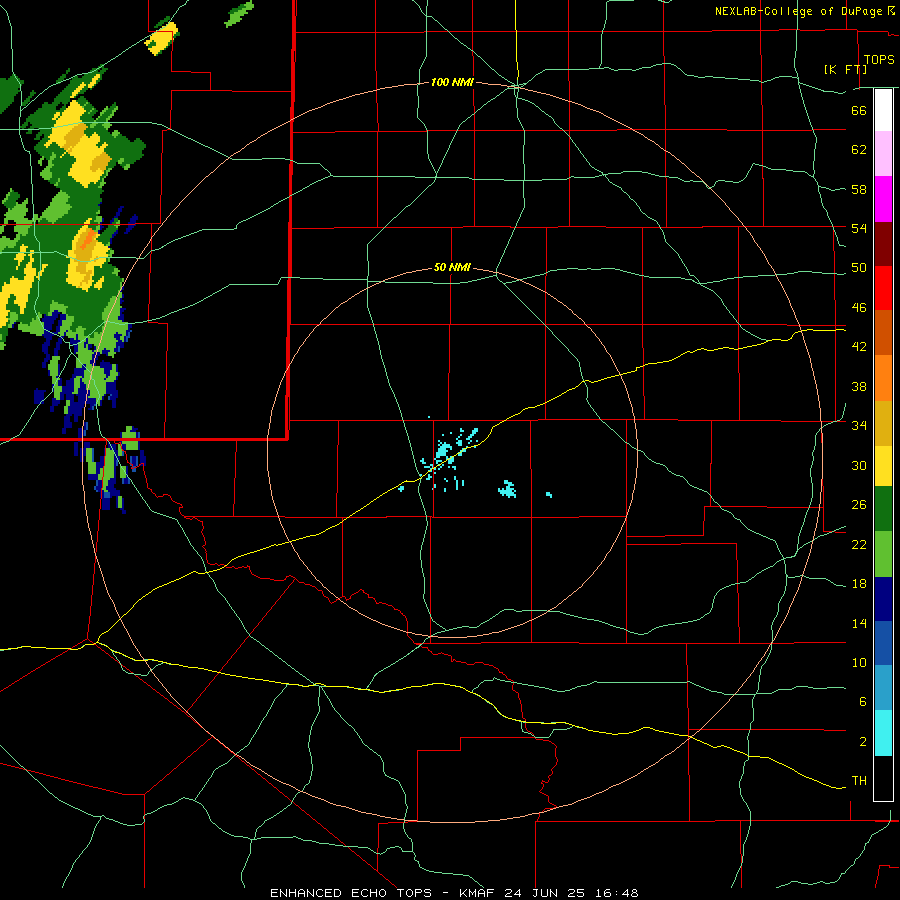This screenshot has width=900, height=900.
Task: Click the "10" legend value
Action: (859, 663)
